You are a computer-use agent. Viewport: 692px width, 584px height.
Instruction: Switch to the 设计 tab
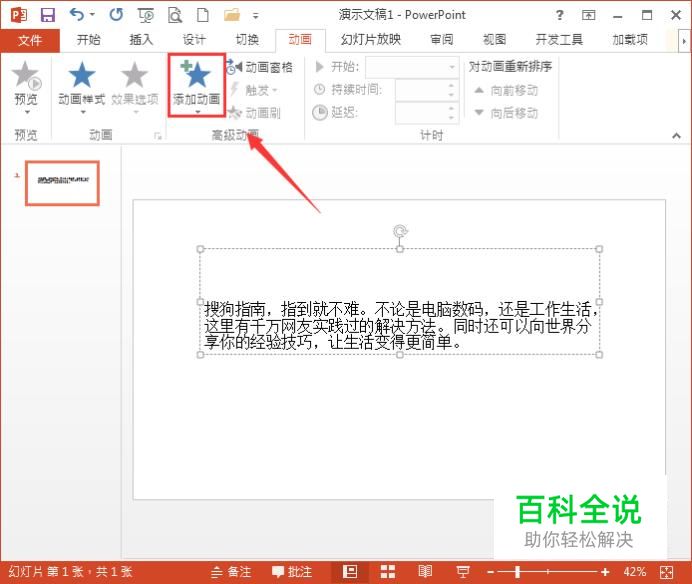pos(194,40)
